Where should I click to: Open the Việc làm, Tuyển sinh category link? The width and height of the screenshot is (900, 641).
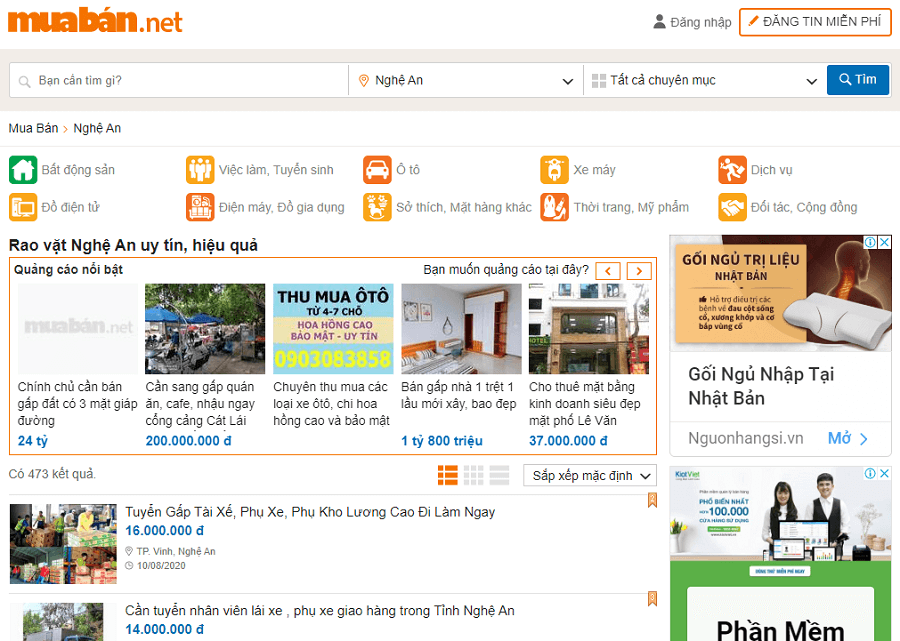(x=276, y=170)
